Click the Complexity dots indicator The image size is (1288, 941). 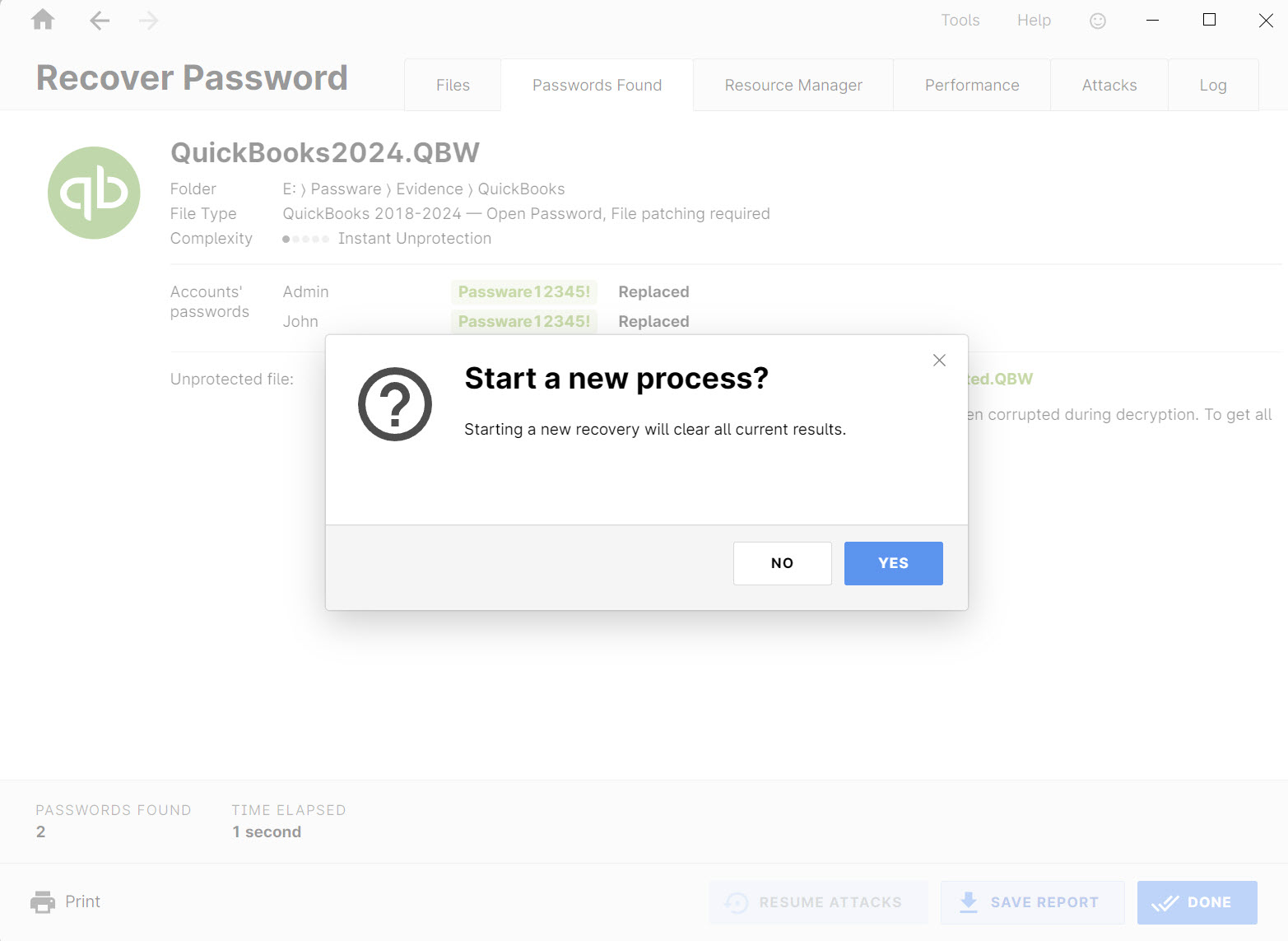click(x=305, y=239)
